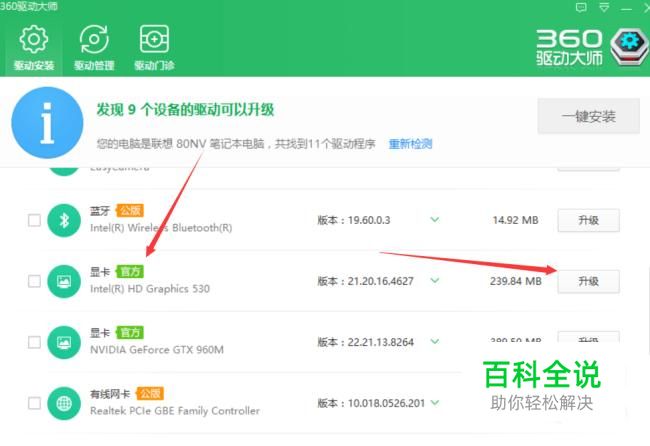This screenshot has height=446, width=650.
Task: Click the 14.92 MB size value
Action: [x=515, y=220]
